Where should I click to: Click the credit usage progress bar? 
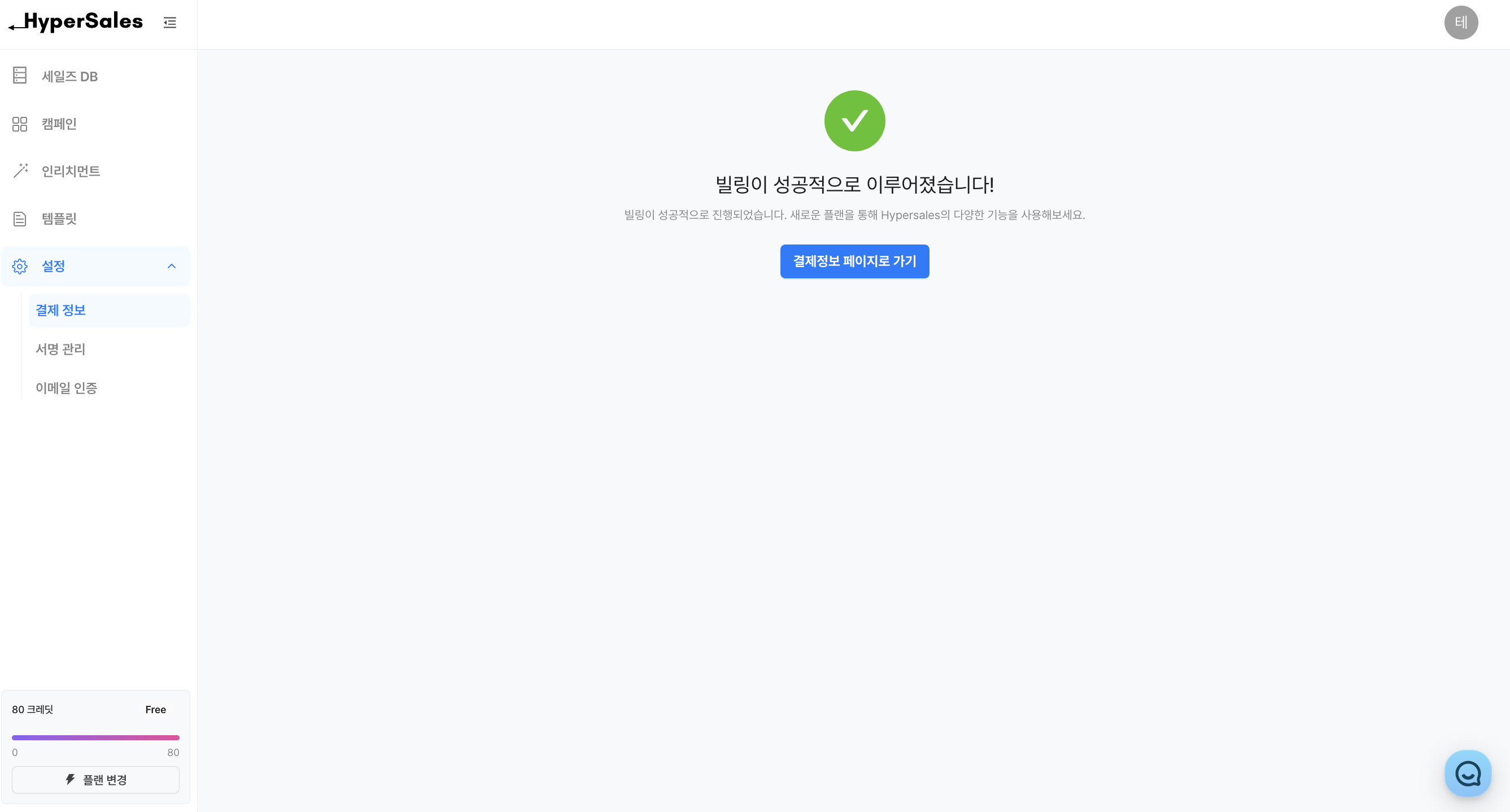click(x=95, y=737)
